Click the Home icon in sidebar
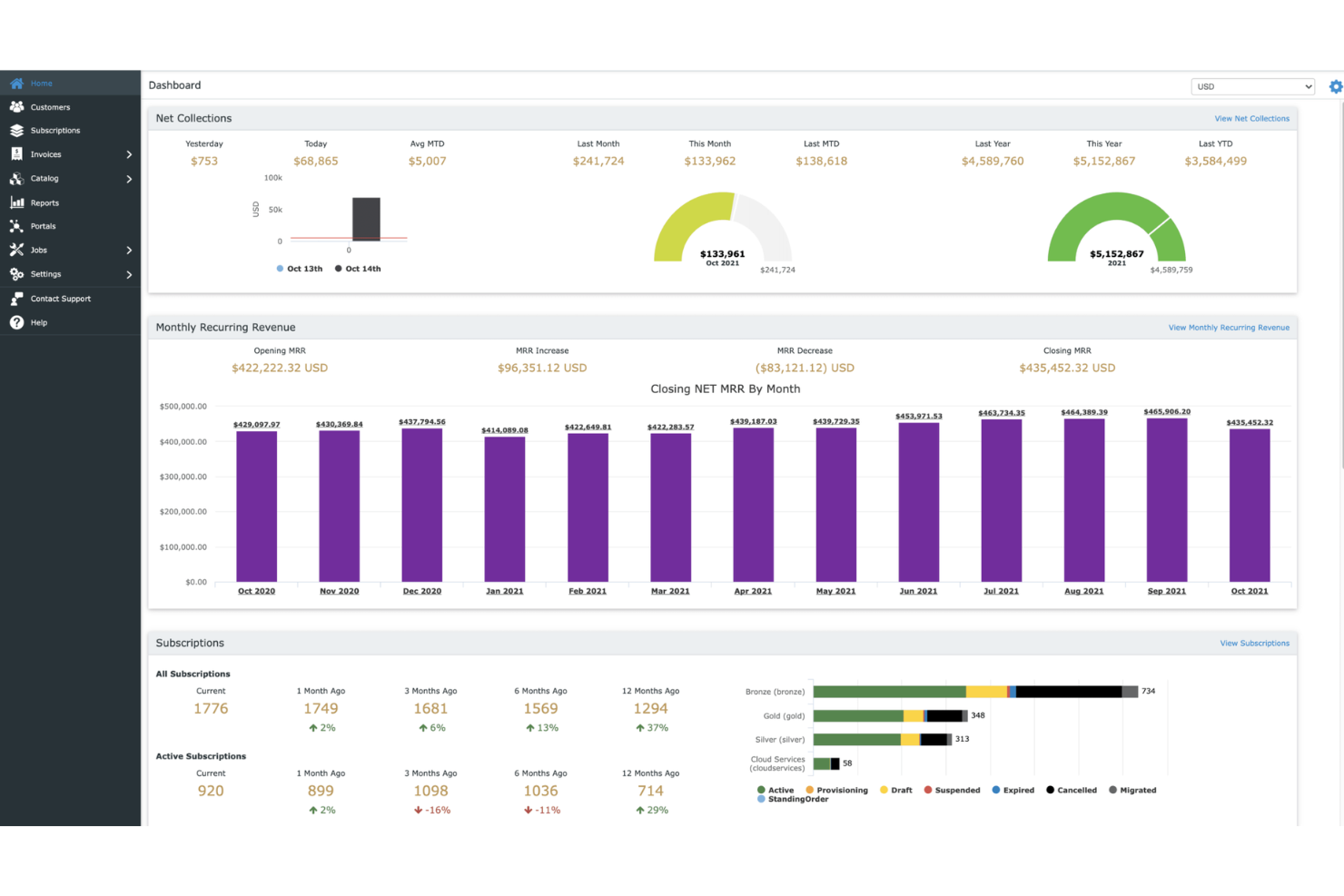This screenshot has width=1344, height=896. (x=16, y=84)
